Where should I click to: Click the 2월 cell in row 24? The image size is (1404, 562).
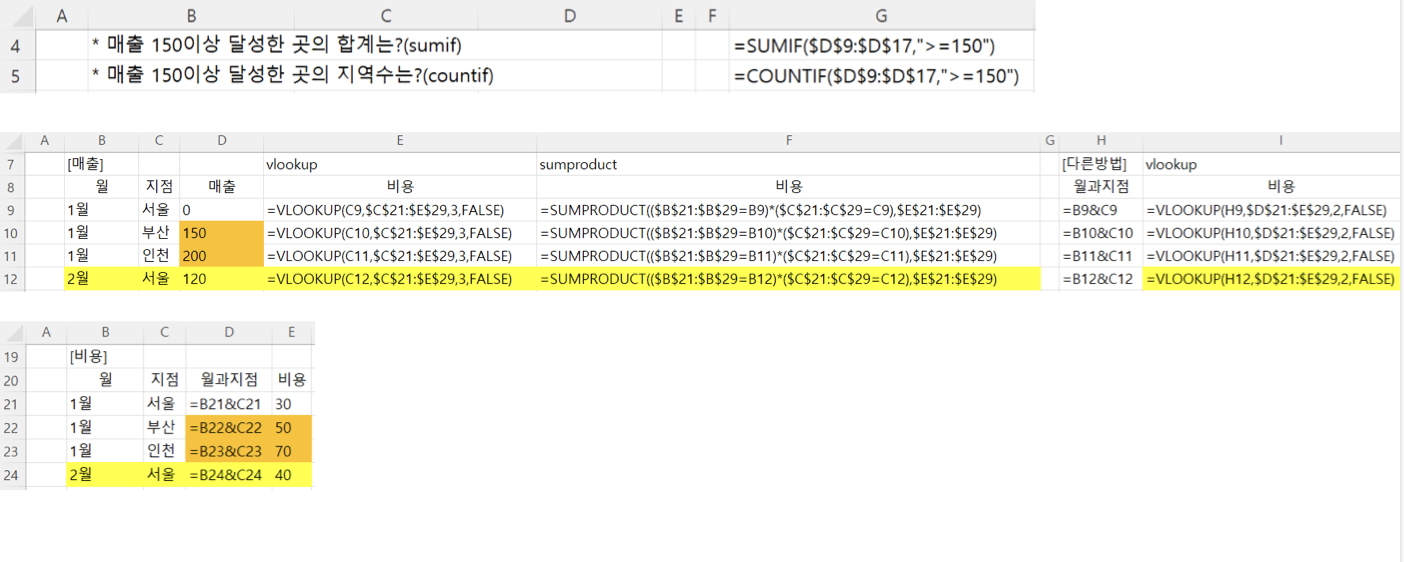pos(105,475)
